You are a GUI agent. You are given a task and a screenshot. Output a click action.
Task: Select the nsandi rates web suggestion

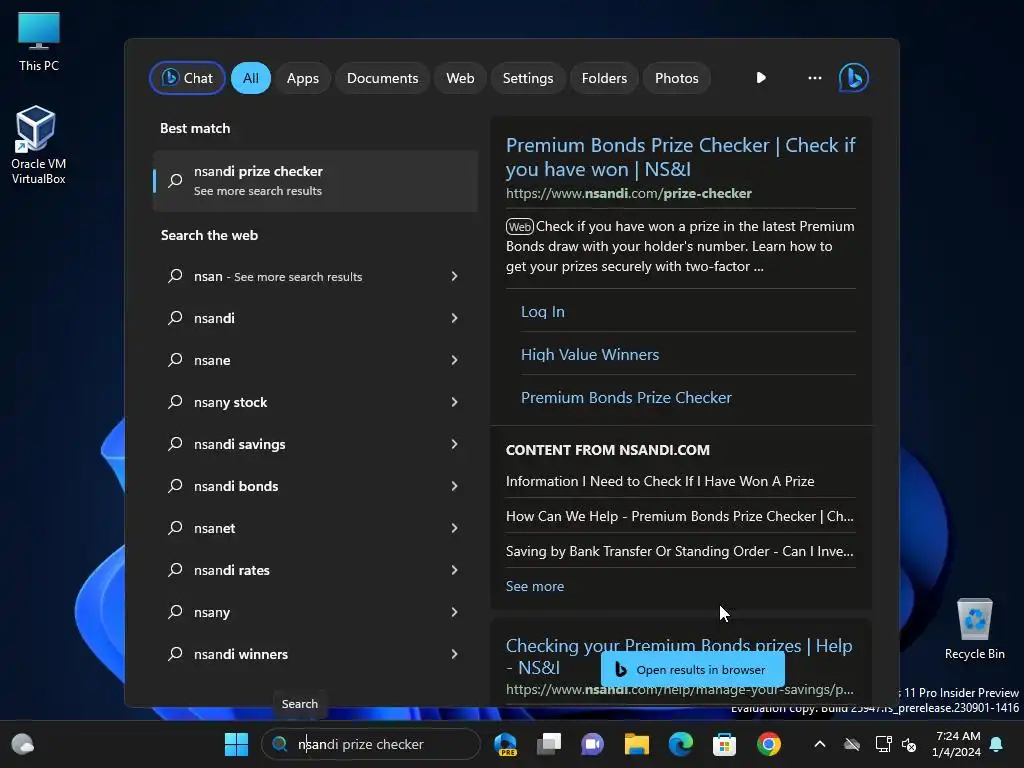(315, 570)
